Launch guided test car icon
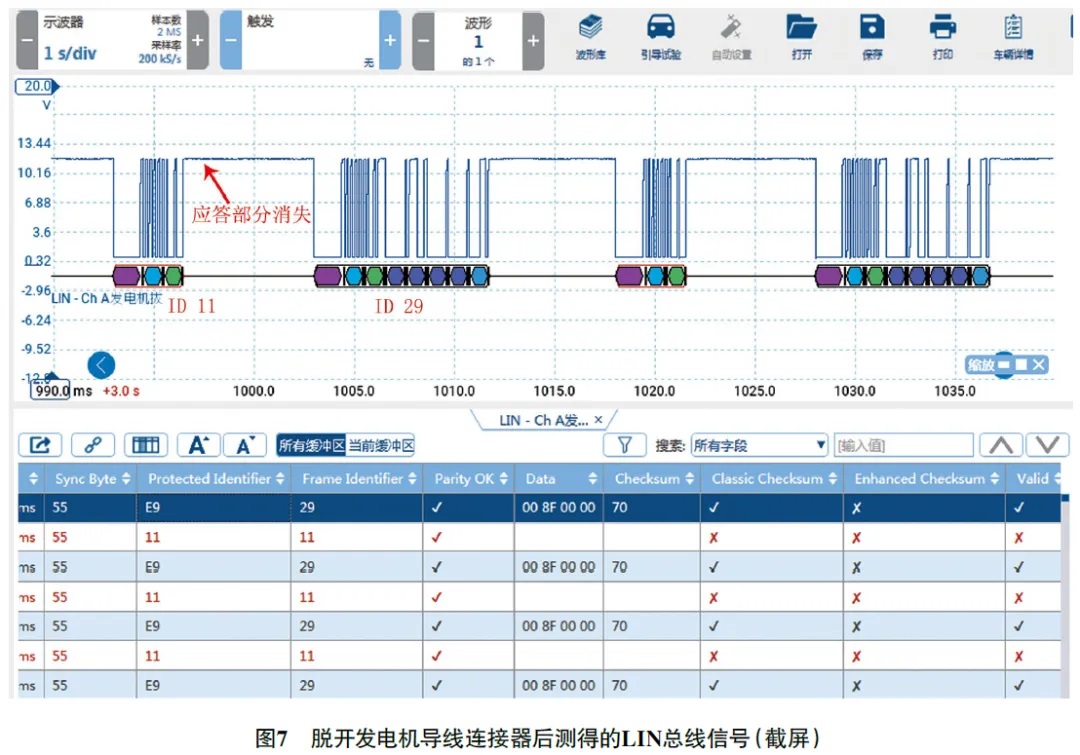Viewport: 1080px width, 755px height. (x=661, y=28)
